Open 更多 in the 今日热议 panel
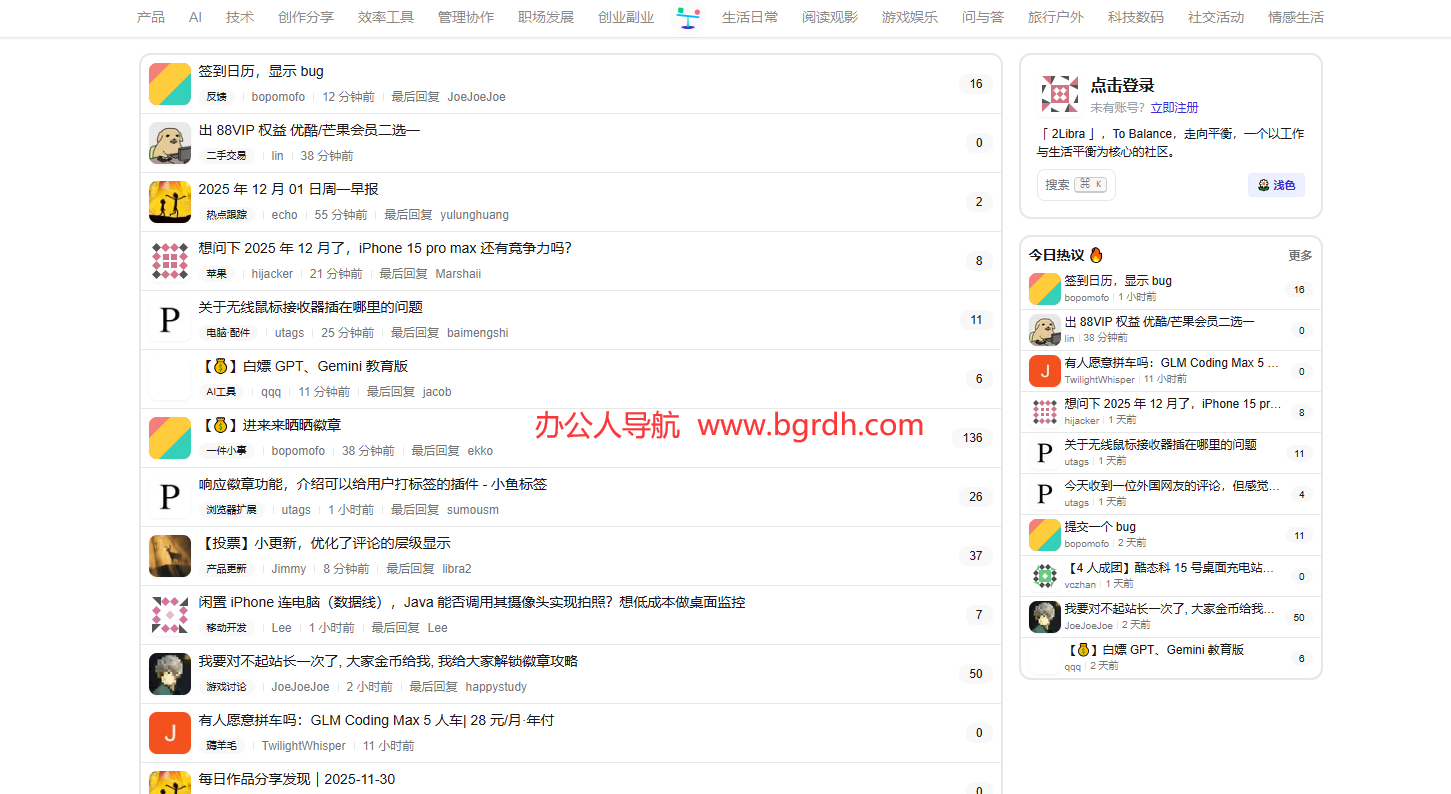 [x=1299, y=255]
